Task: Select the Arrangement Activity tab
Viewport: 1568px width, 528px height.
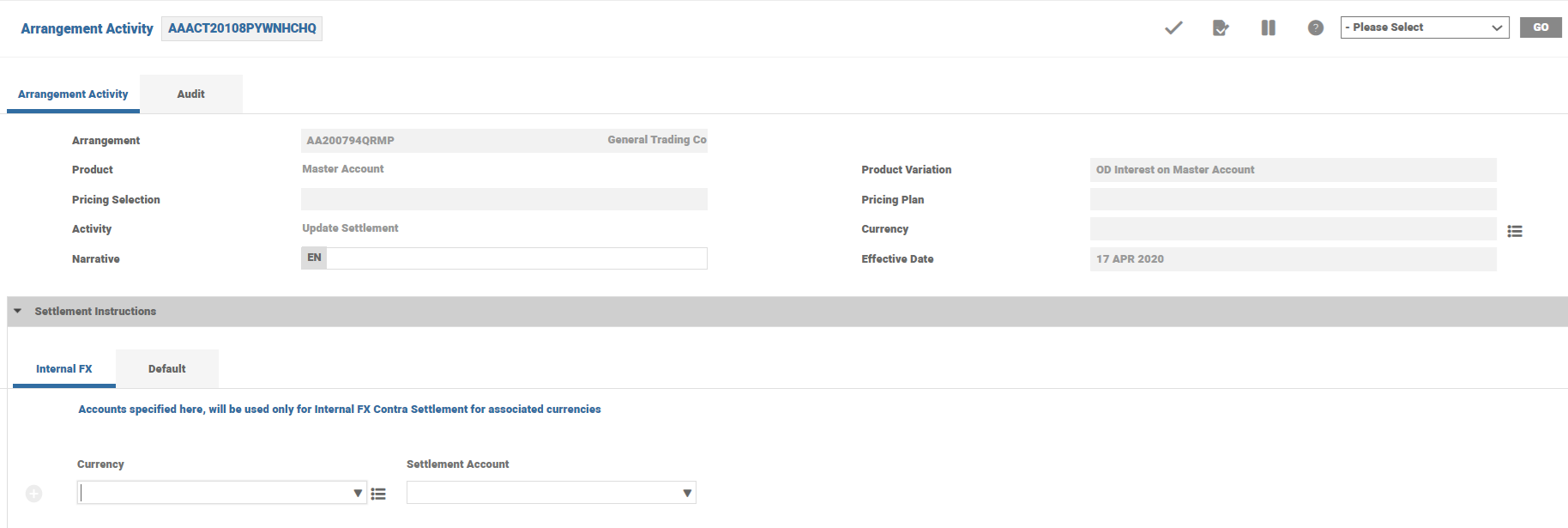Action: (x=73, y=94)
